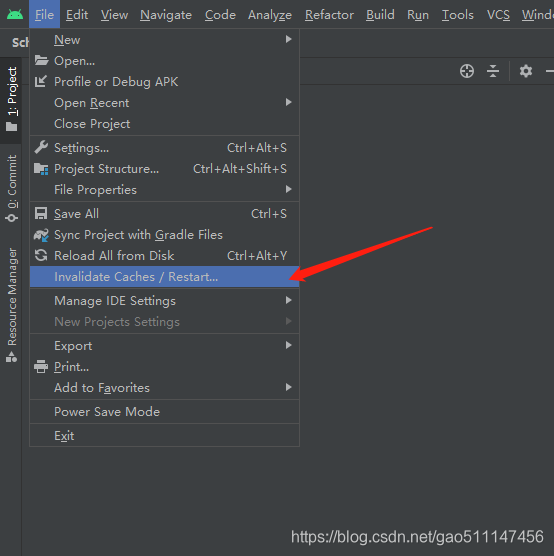Open the VCS menu

(498, 15)
